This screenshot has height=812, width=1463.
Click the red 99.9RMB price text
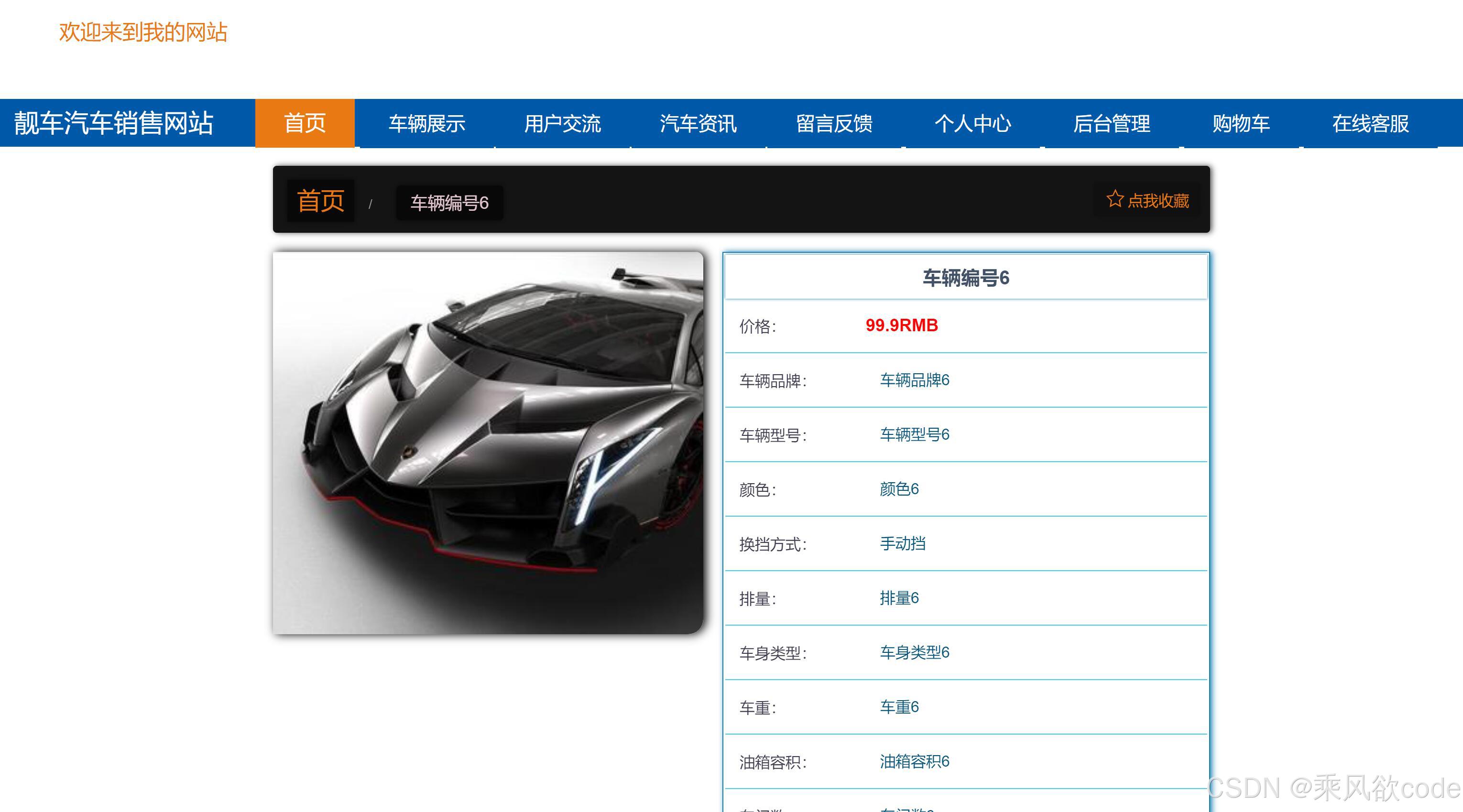point(901,326)
